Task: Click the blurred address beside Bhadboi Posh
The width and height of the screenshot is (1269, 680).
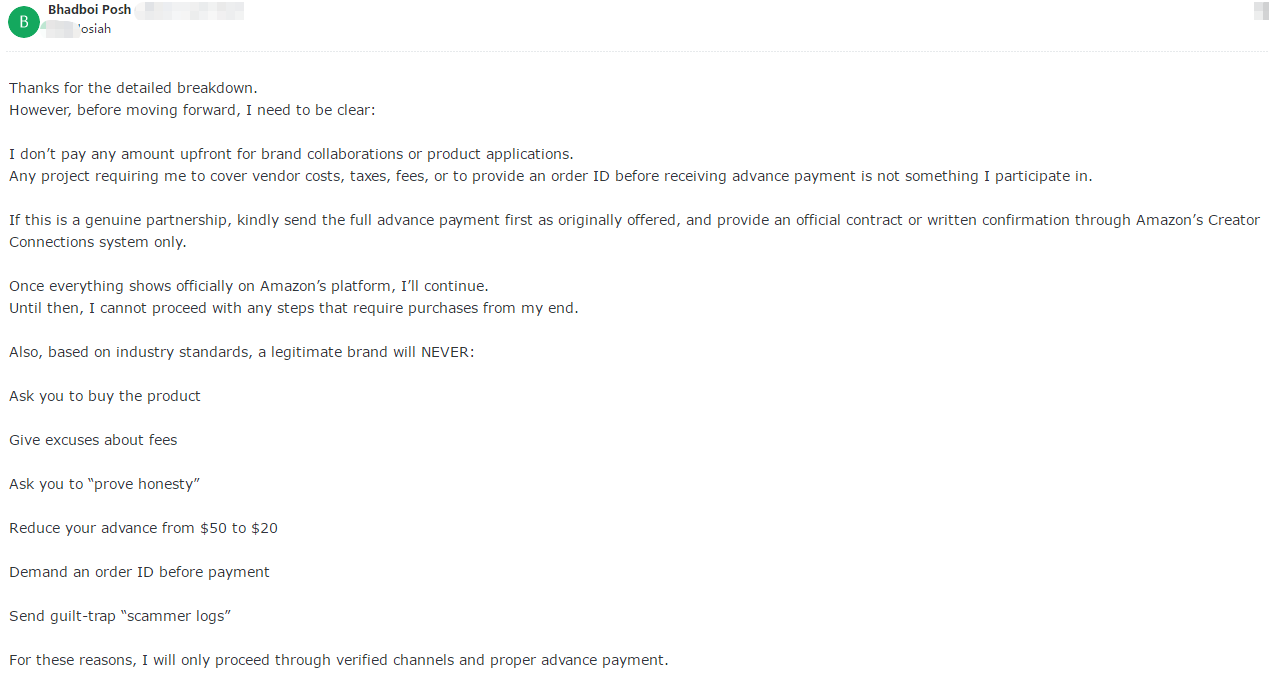Action: pos(190,11)
